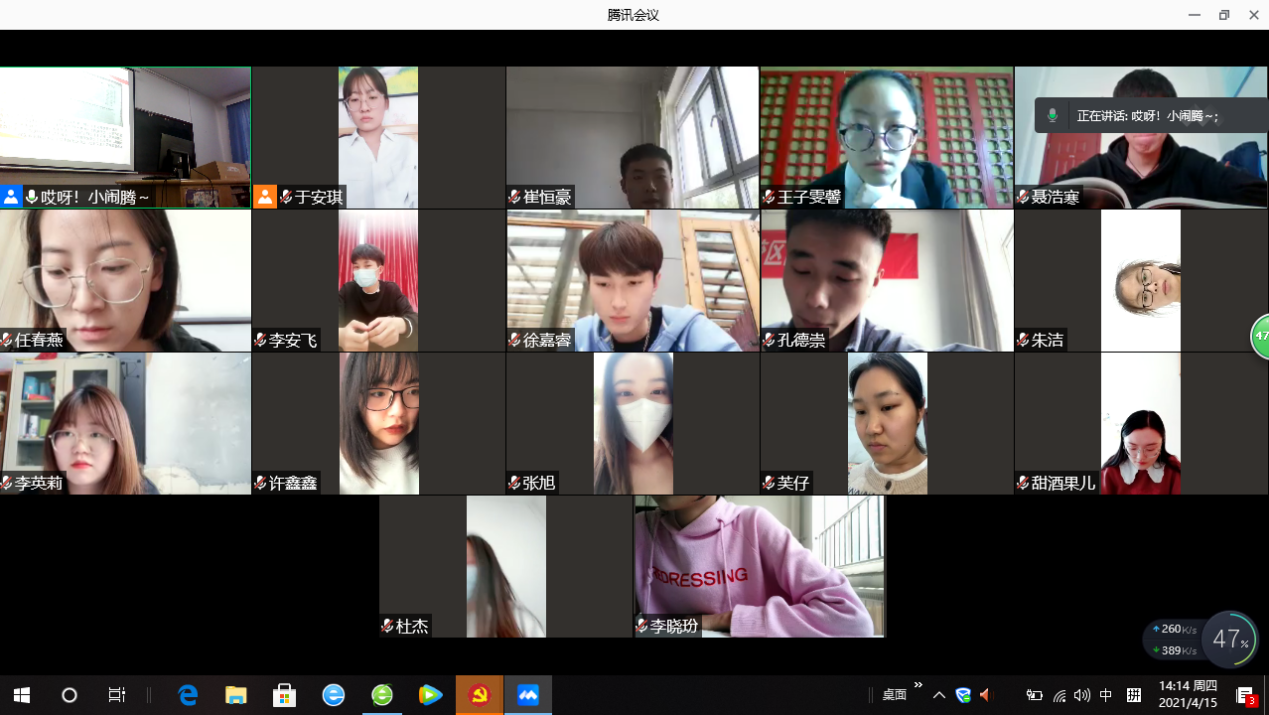Click the muted mic icon next to 崔恒豪
The height and width of the screenshot is (715, 1269).
515,198
